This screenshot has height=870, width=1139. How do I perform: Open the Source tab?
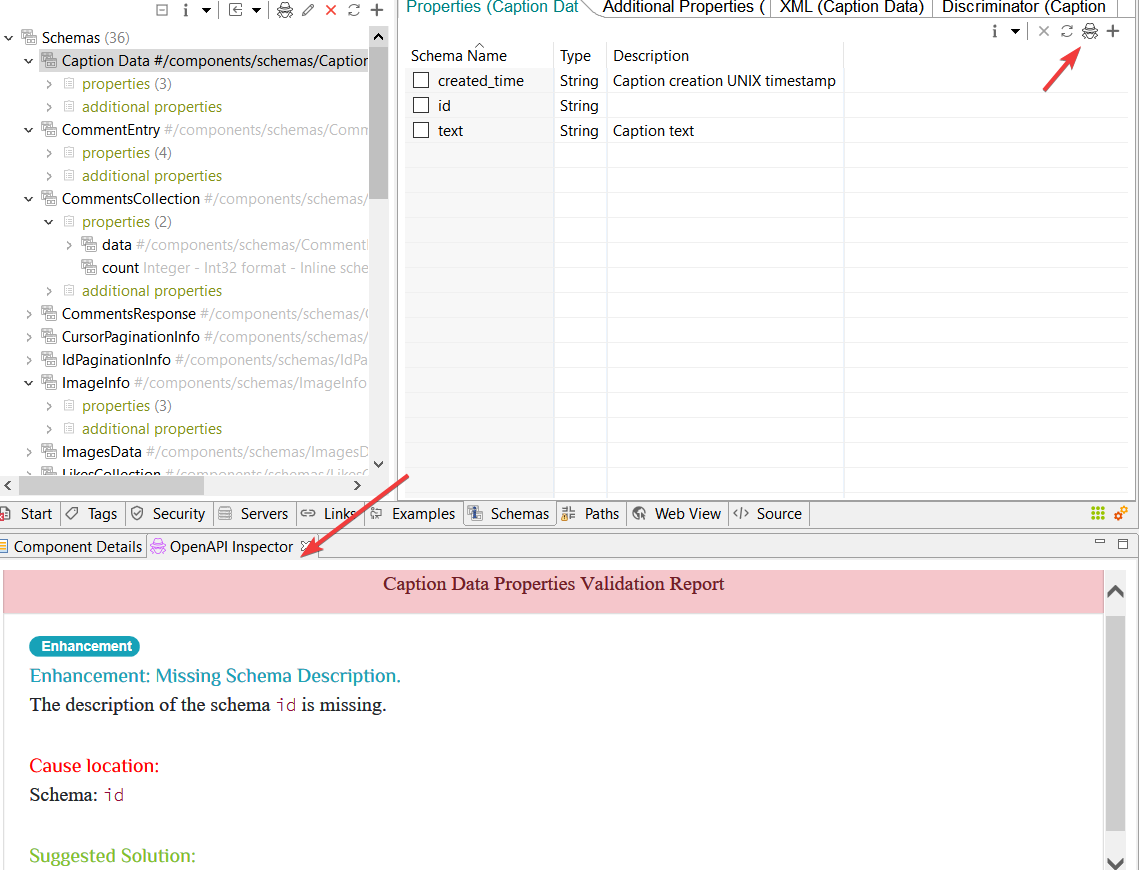[x=768, y=514]
